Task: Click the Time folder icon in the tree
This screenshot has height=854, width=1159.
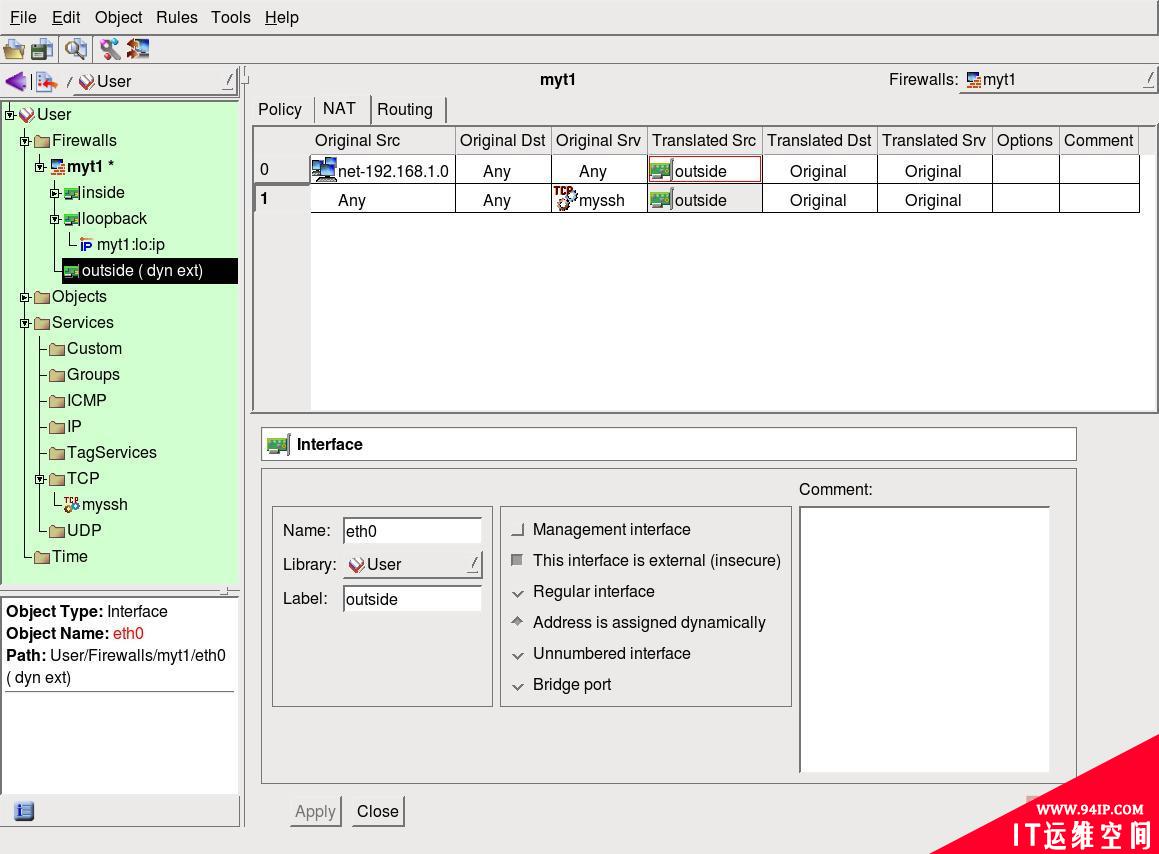Action: tap(42, 557)
